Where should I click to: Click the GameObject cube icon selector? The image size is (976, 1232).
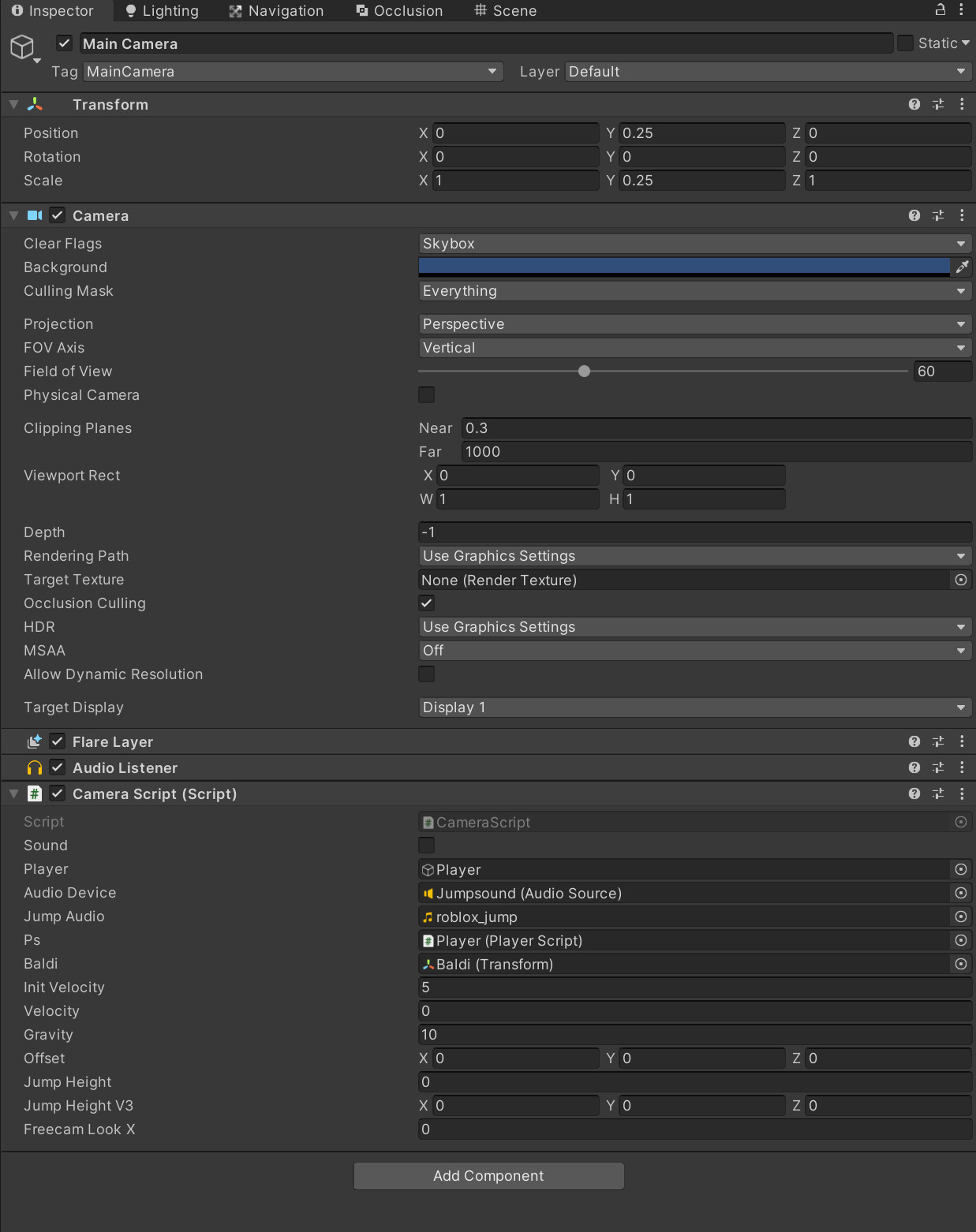[x=22, y=47]
